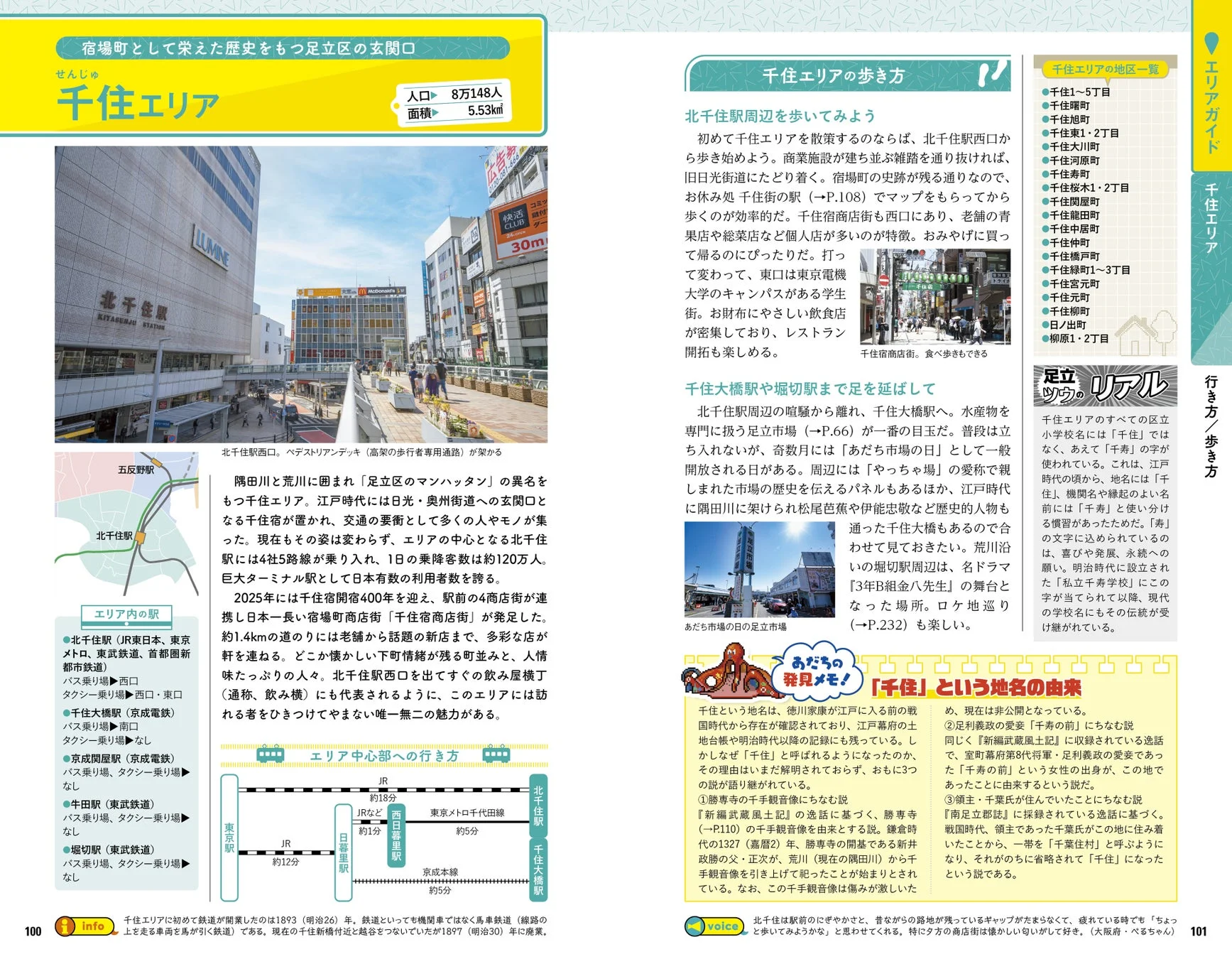Viewport: 1232px width, 959px height.
Task: Click the 北千住駅周辺を歩いてみよう heading
Action: point(780,116)
